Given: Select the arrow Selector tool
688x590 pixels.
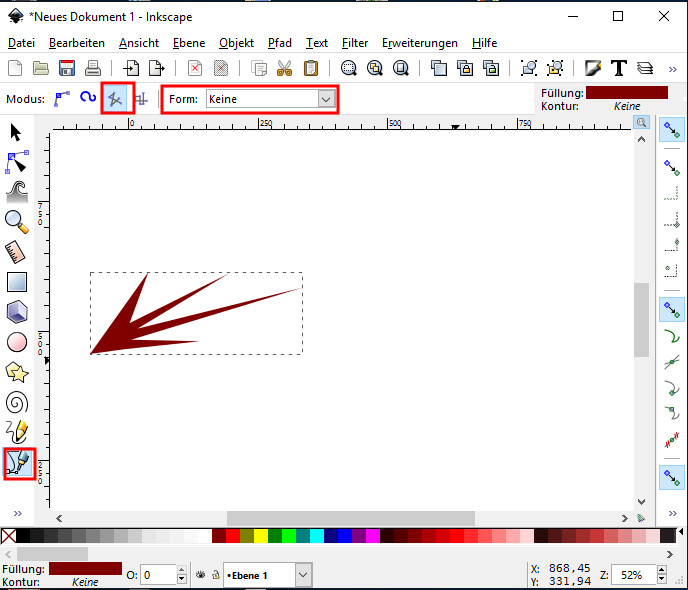Looking at the screenshot, I should pyautogui.click(x=16, y=132).
